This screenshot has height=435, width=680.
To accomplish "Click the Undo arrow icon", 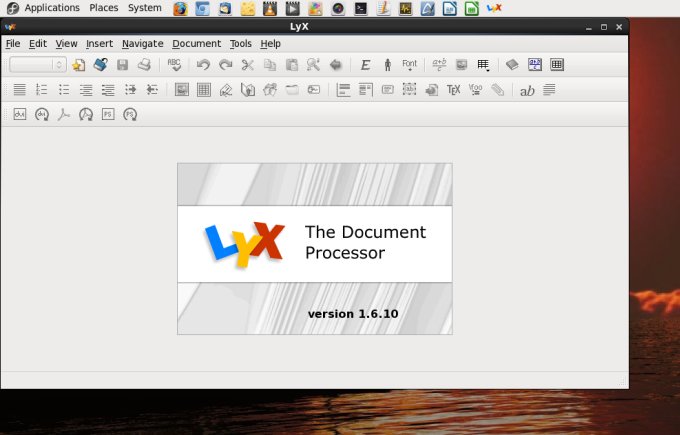I will [x=203, y=65].
